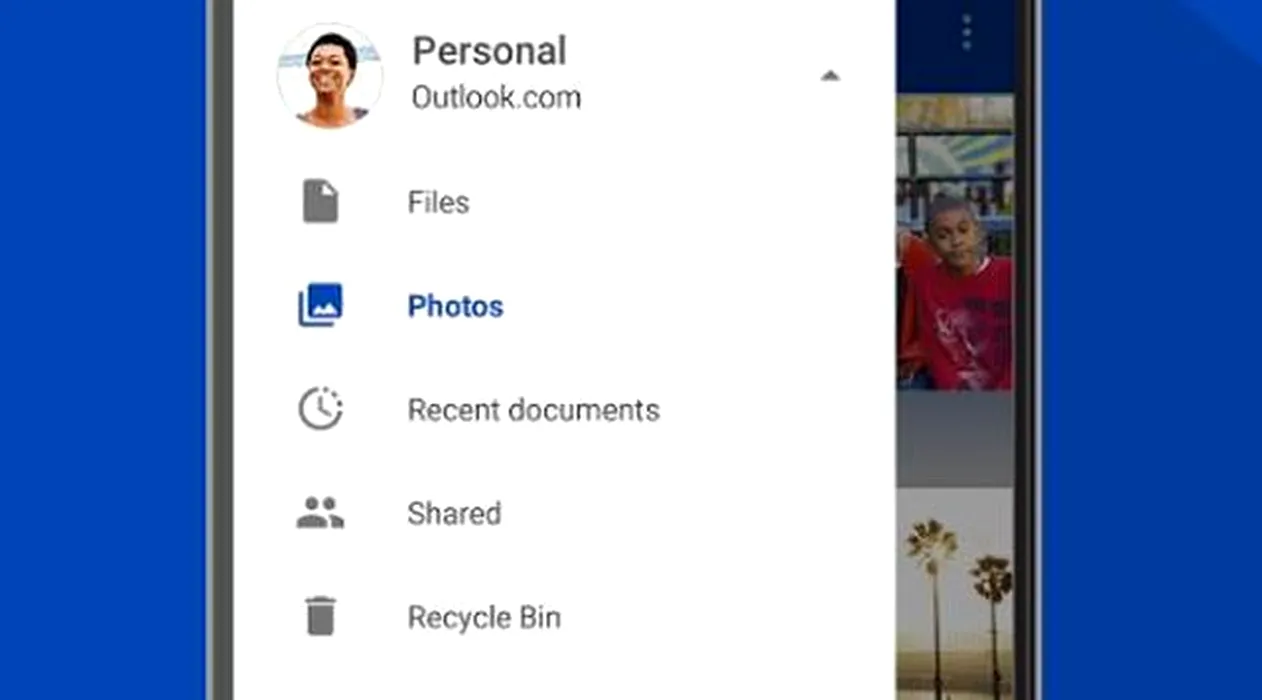Screen dimensions: 1262x700
Task: Open the Files document icon
Action: point(320,202)
